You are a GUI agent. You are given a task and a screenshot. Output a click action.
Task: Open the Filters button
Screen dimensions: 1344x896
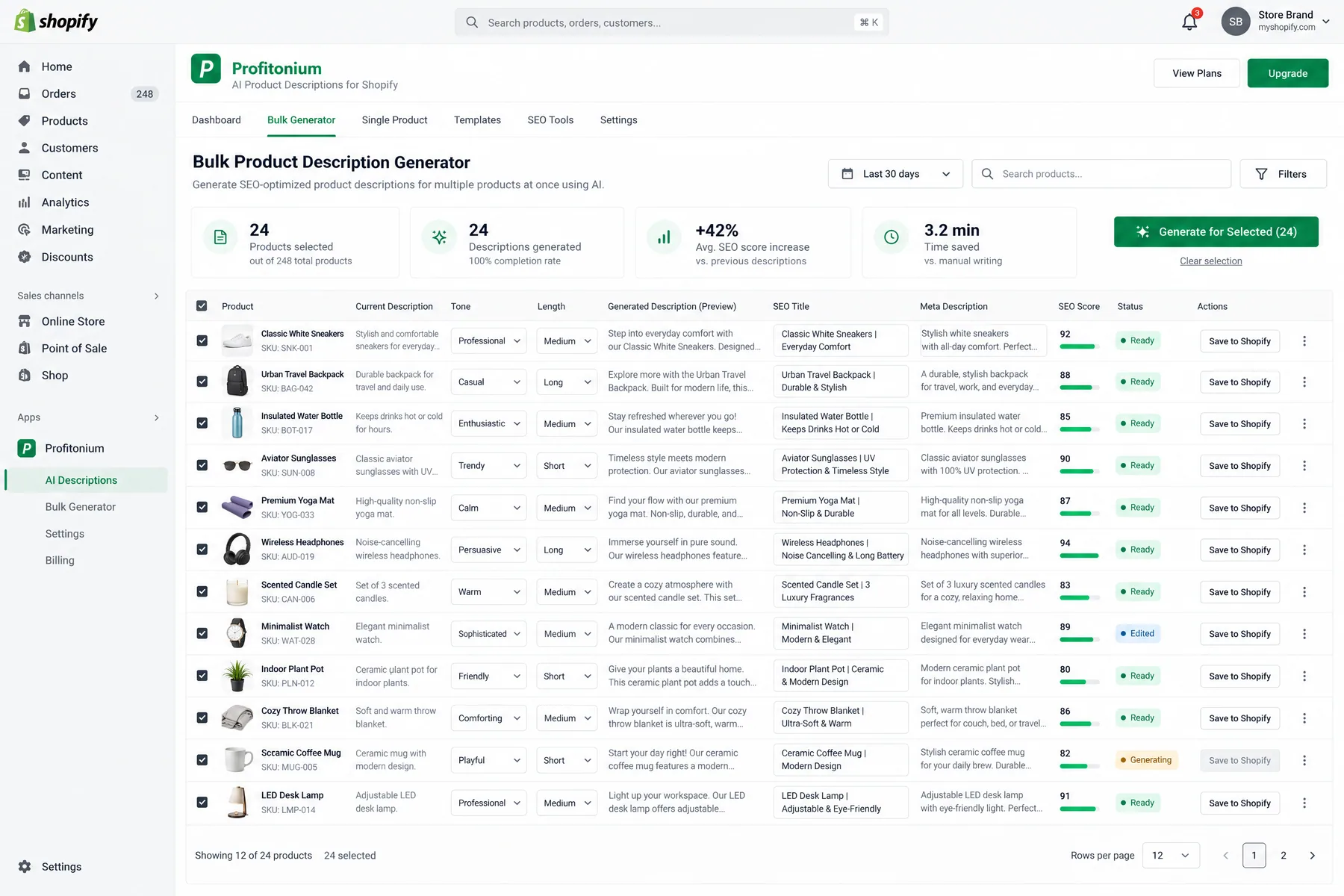coord(1283,174)
